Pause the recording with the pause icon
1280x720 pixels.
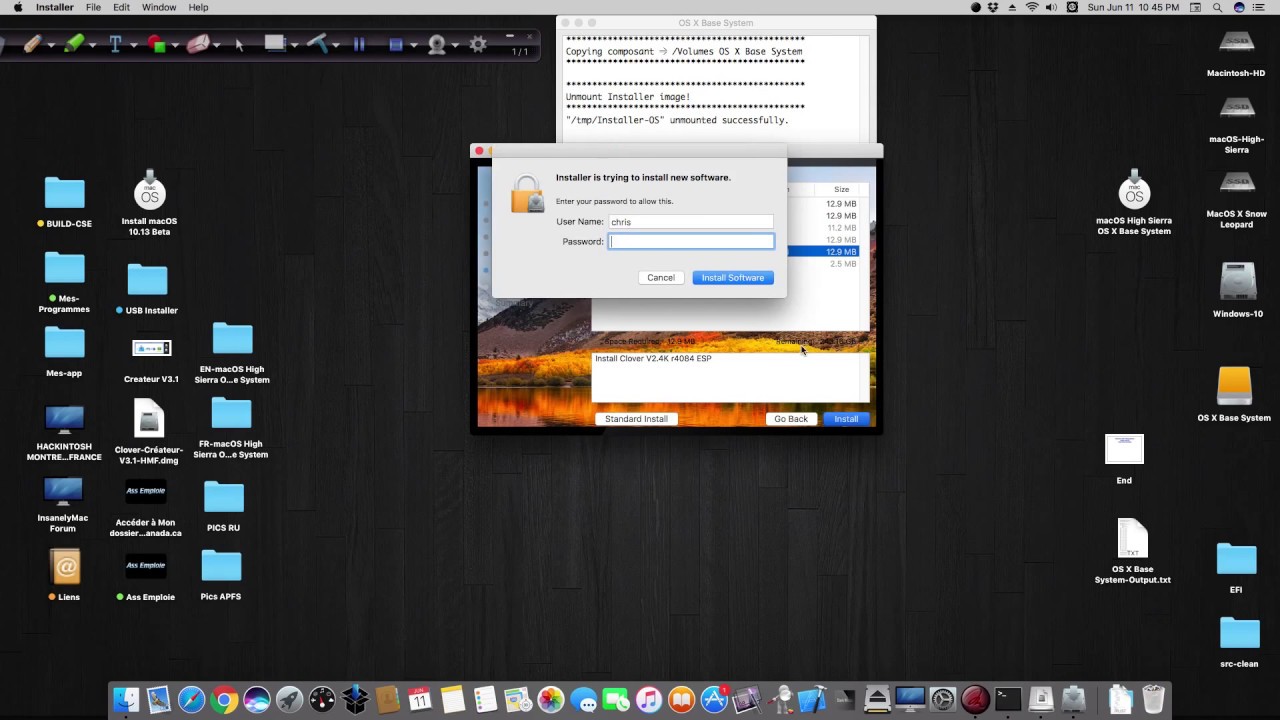pyautogui.click(x=360, y=44)
